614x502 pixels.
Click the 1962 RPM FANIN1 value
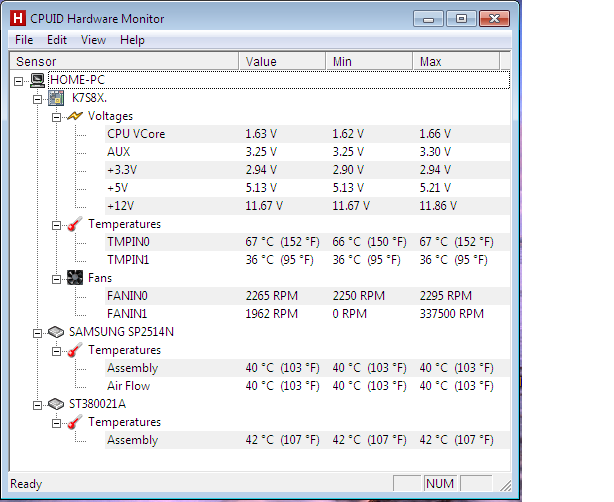coord(272,314)
